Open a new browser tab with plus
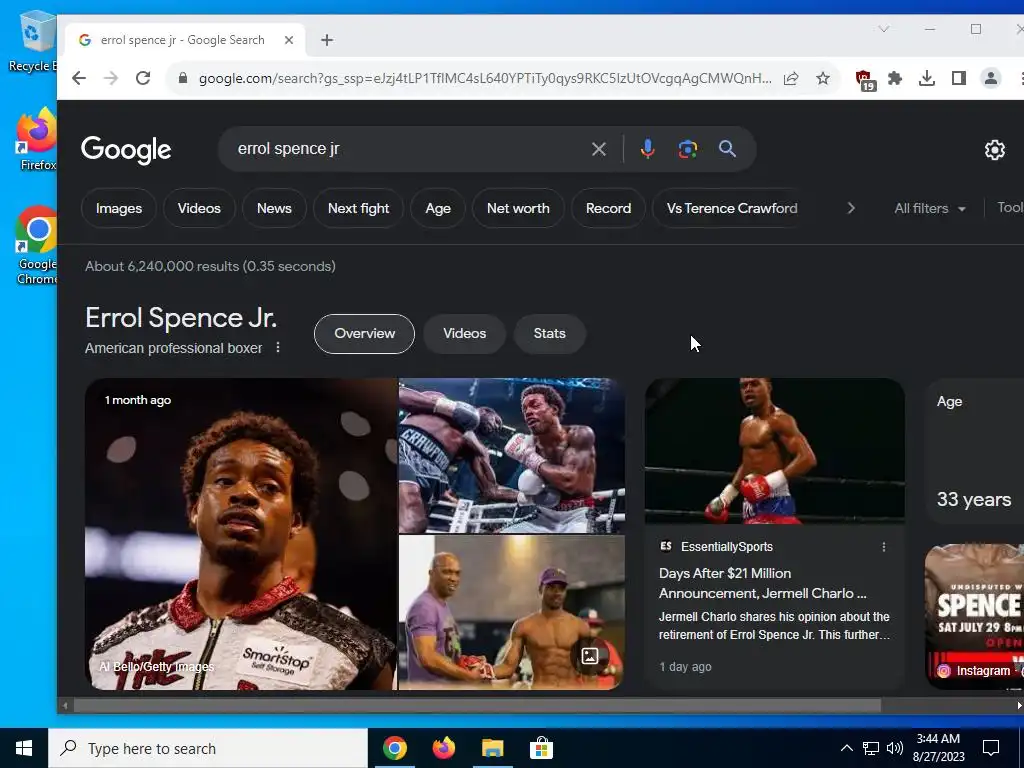Screen dimensions: 1024x768 coord(327,40)
